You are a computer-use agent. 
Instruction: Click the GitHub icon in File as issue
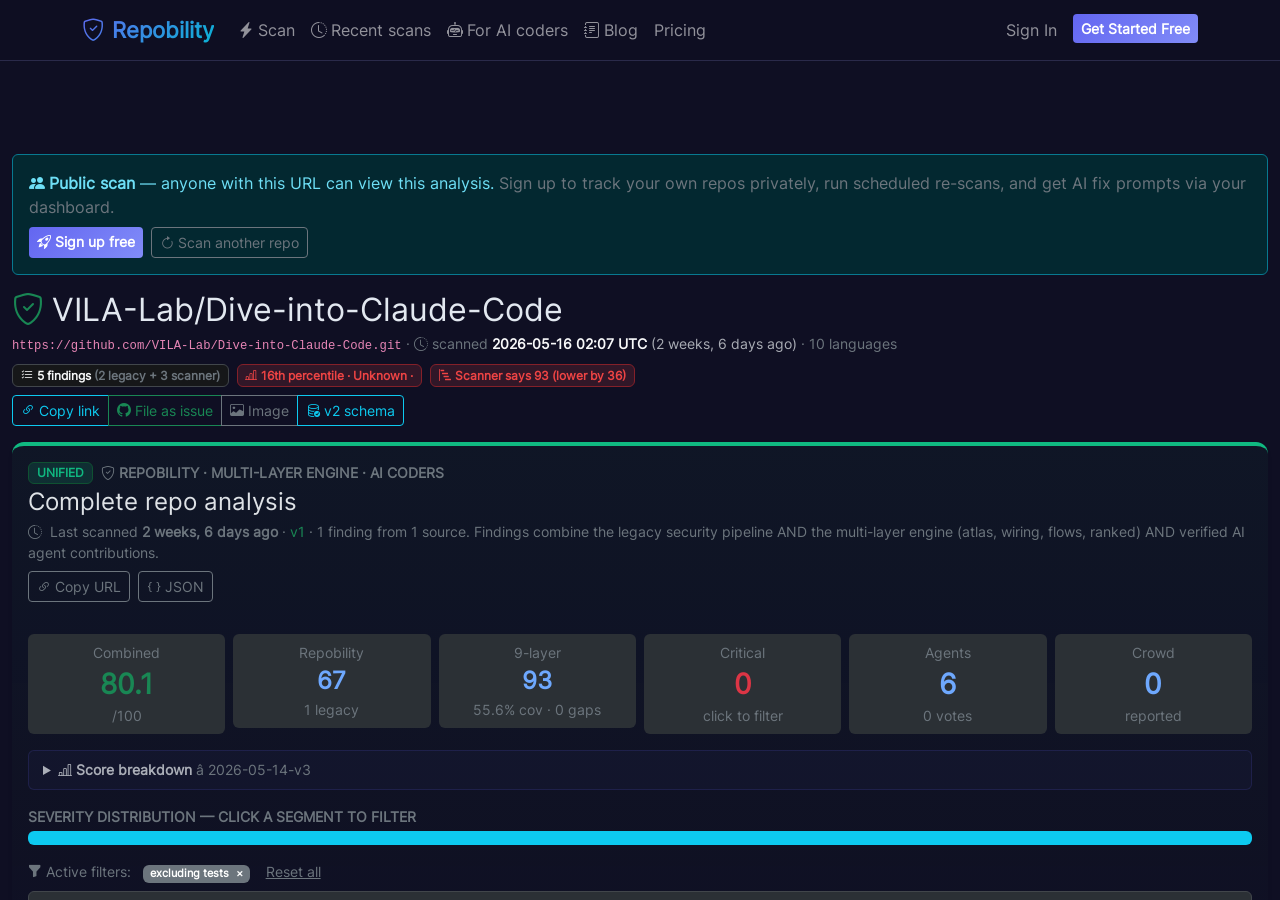124,410
